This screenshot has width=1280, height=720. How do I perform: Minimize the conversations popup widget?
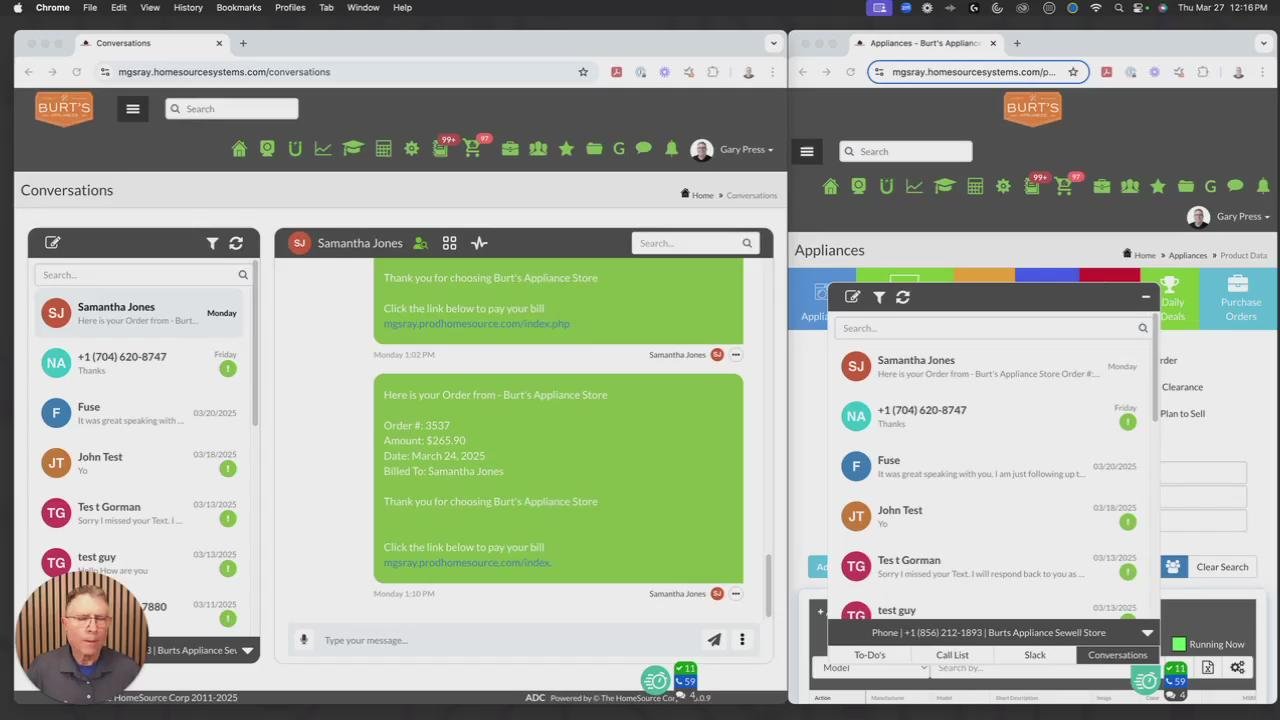coord(1146,297)
